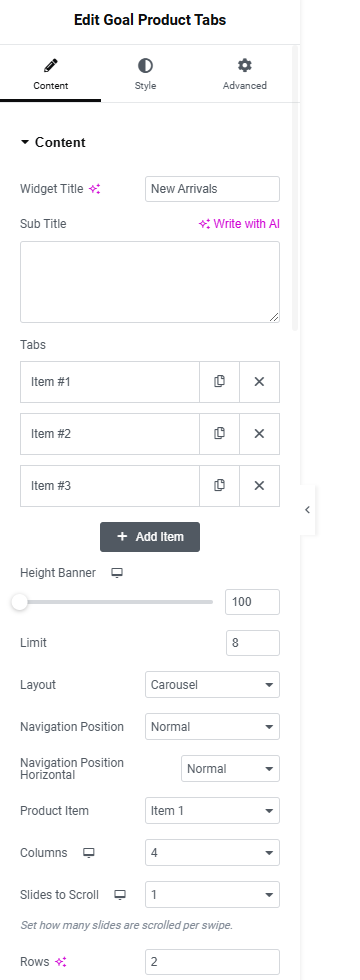Delete tab Item #1
Image resolution: width=360 pixels, height=980 pixels.
click(259, 381)
